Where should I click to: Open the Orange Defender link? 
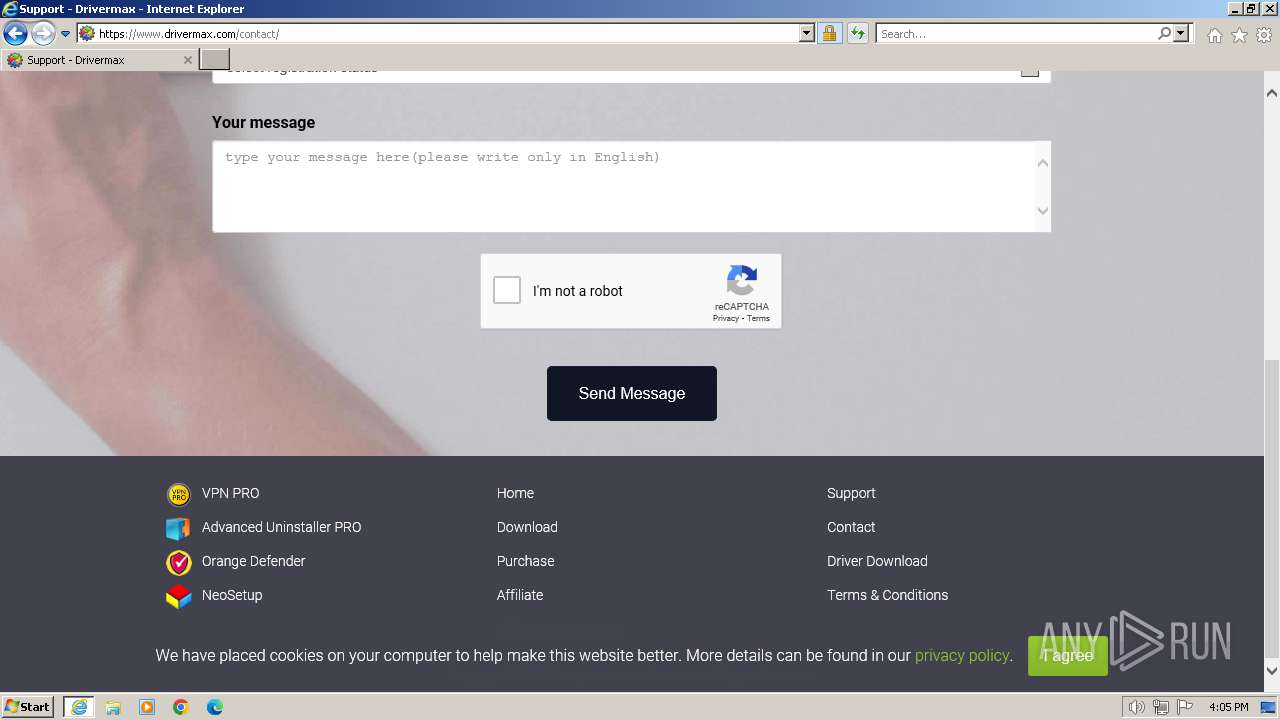[x=253, y=561]
